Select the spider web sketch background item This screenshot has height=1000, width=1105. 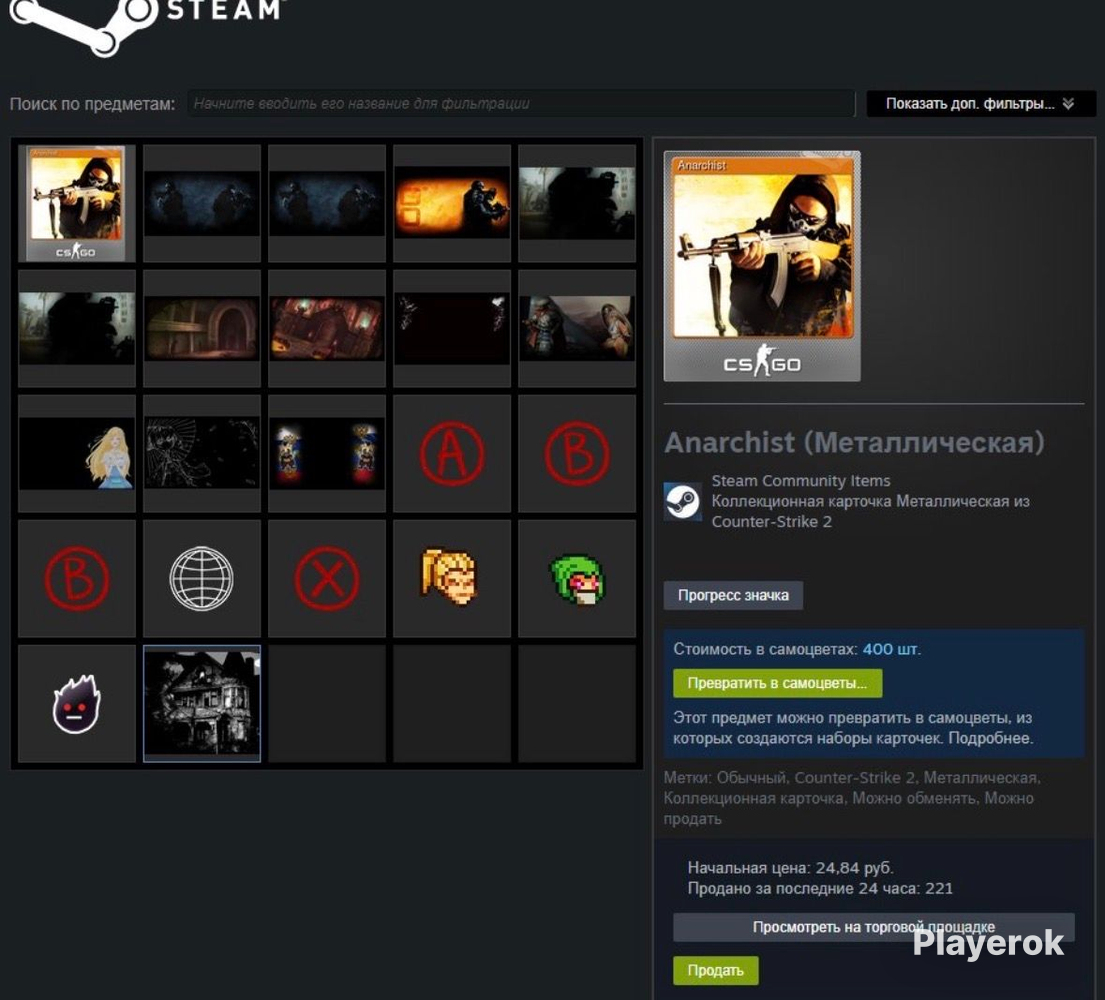pyautogui.click(x=202, y=453)
